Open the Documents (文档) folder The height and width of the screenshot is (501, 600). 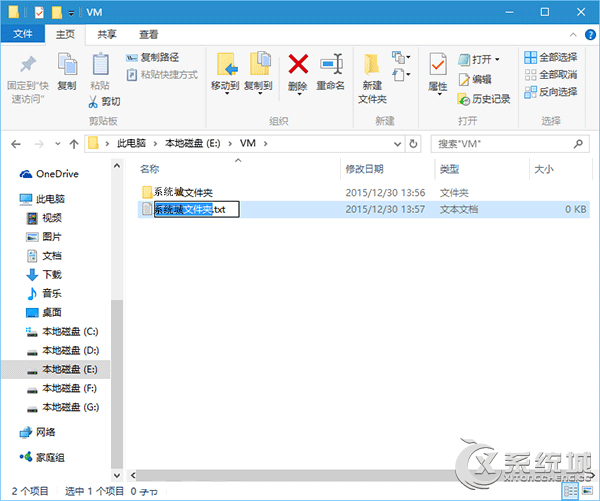[x=44, y=256]
